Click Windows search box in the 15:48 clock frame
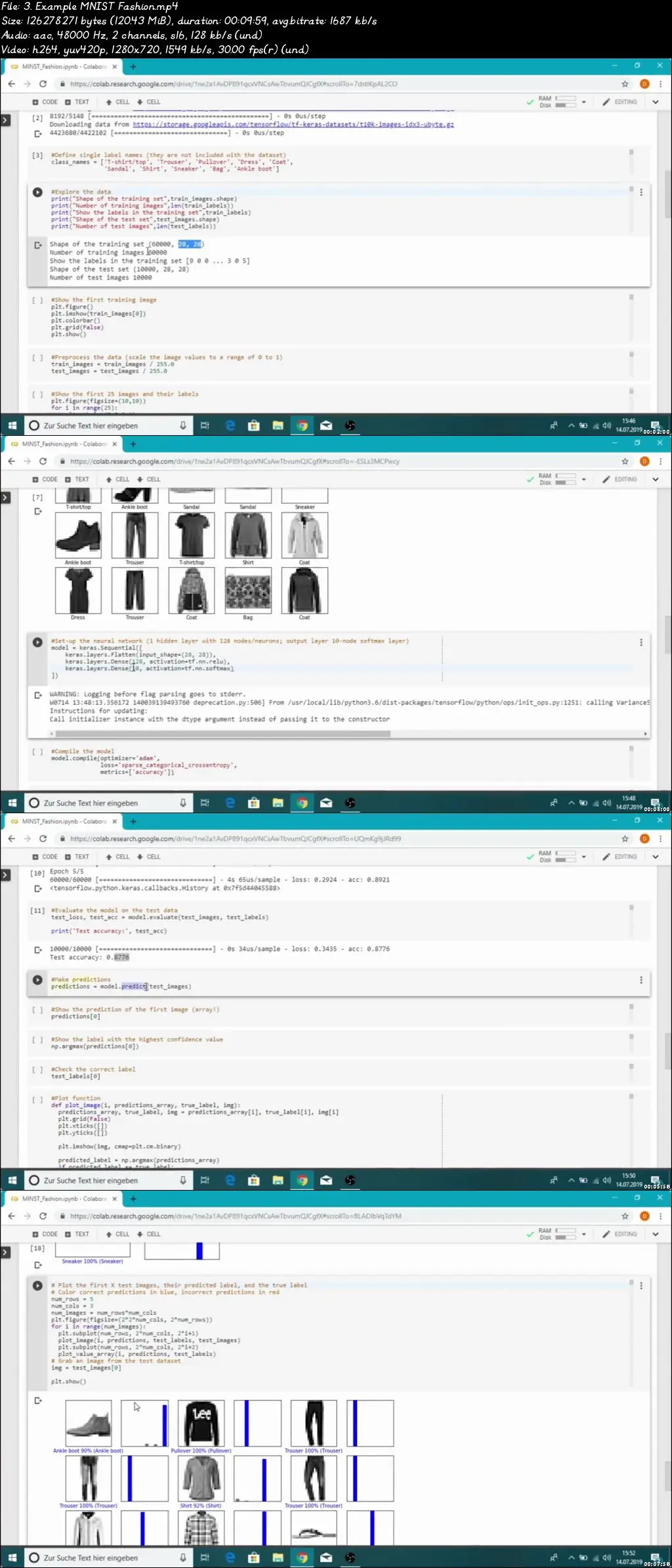 (109, 803)
